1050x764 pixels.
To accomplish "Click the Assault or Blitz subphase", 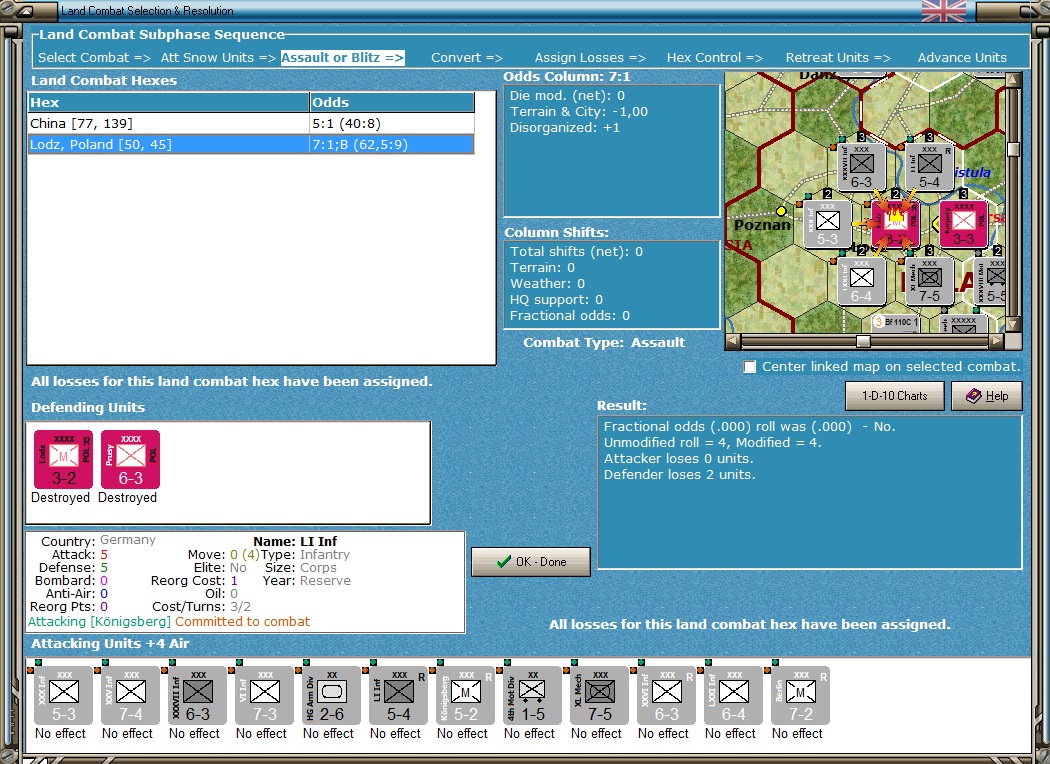I will tap(342, 58).
